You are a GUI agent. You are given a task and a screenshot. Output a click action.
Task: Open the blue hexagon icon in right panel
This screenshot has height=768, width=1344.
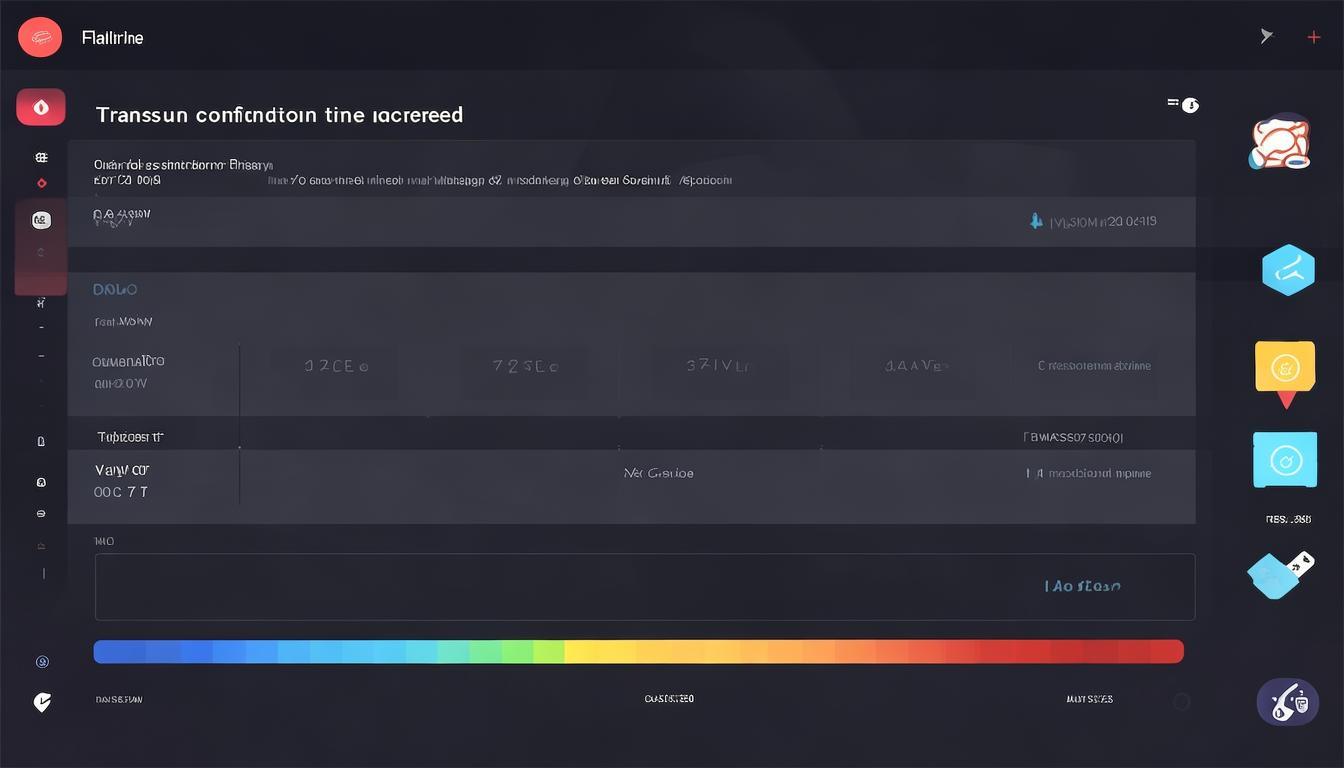(1287, 270)
